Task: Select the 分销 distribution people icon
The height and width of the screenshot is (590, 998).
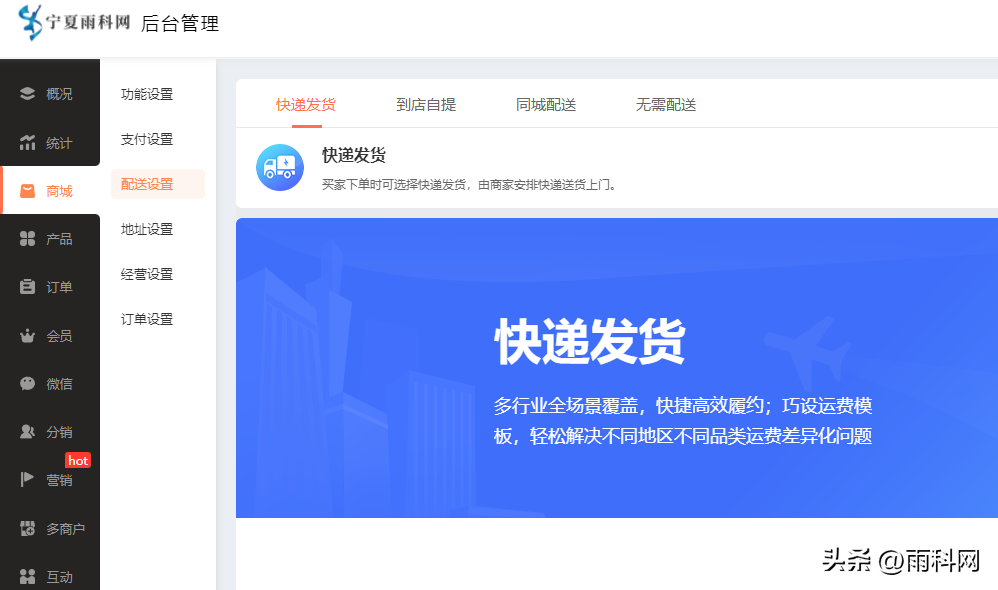Action: pos(28,432)
